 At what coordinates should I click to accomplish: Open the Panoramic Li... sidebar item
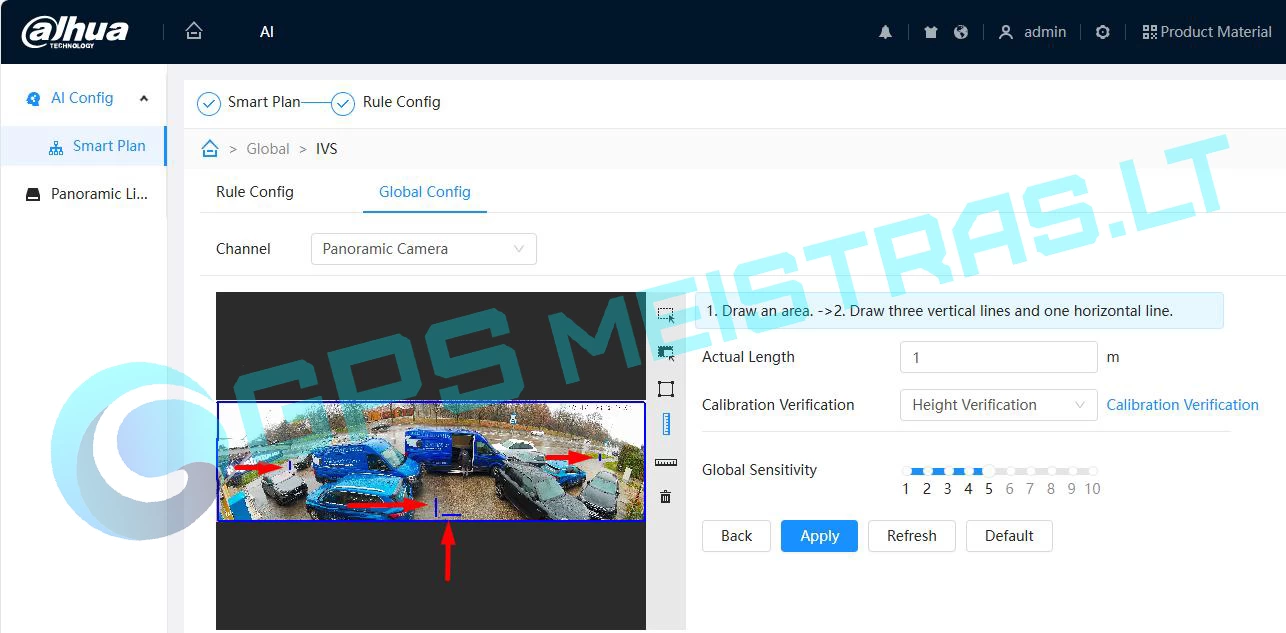(83, 194)
